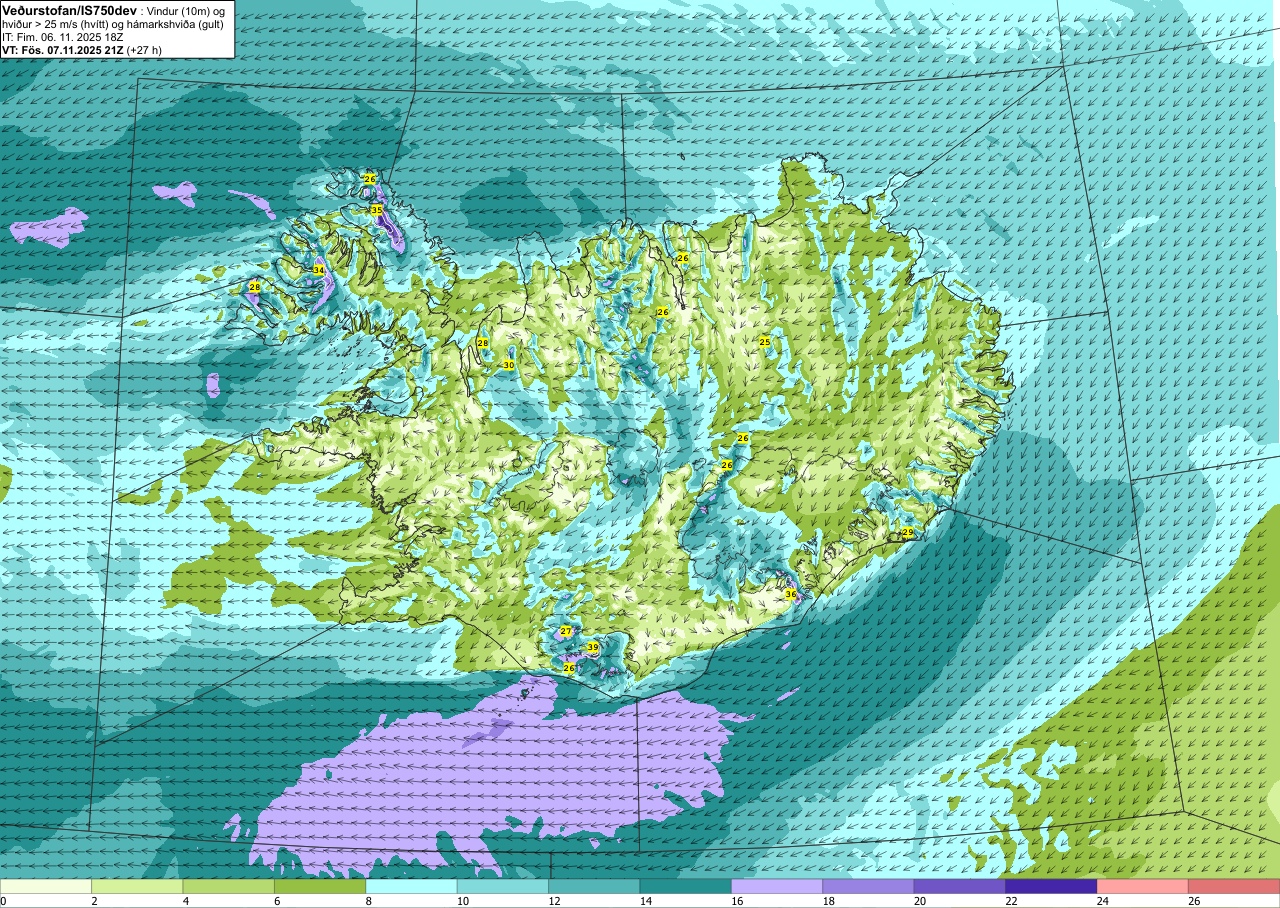This screenshot has width=1280, height=908.
Task: Select the pink 24–26 legend swatch
Action: tap(1143, 886)
